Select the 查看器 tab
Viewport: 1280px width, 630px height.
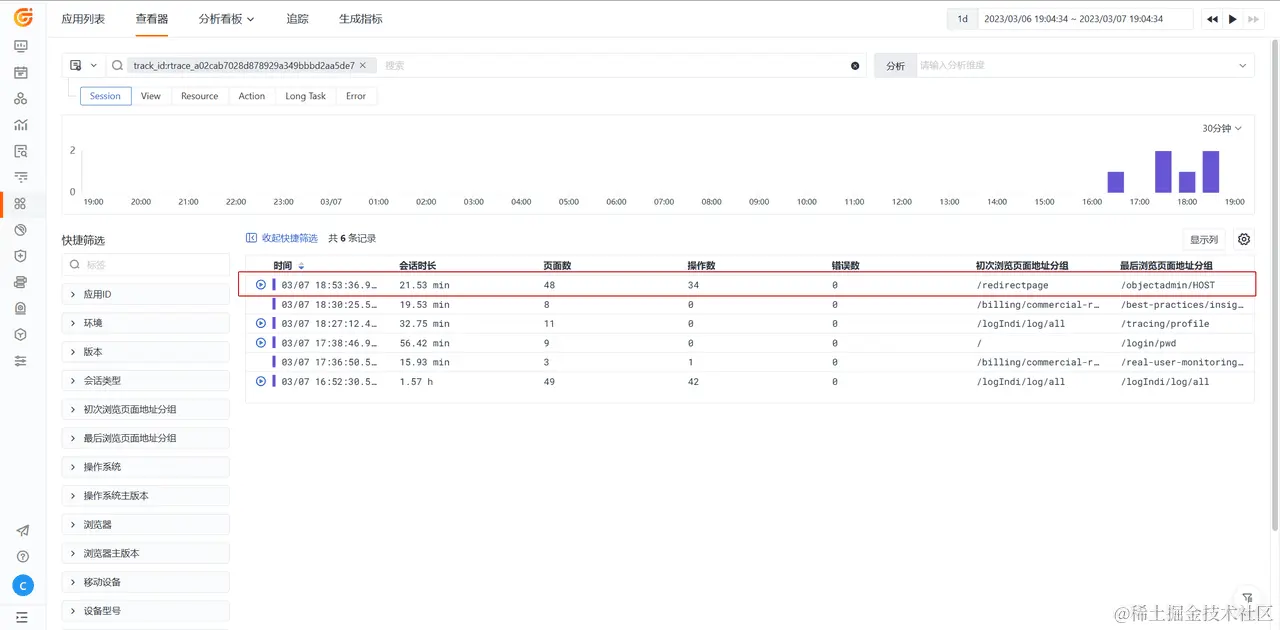coord(152,19)
